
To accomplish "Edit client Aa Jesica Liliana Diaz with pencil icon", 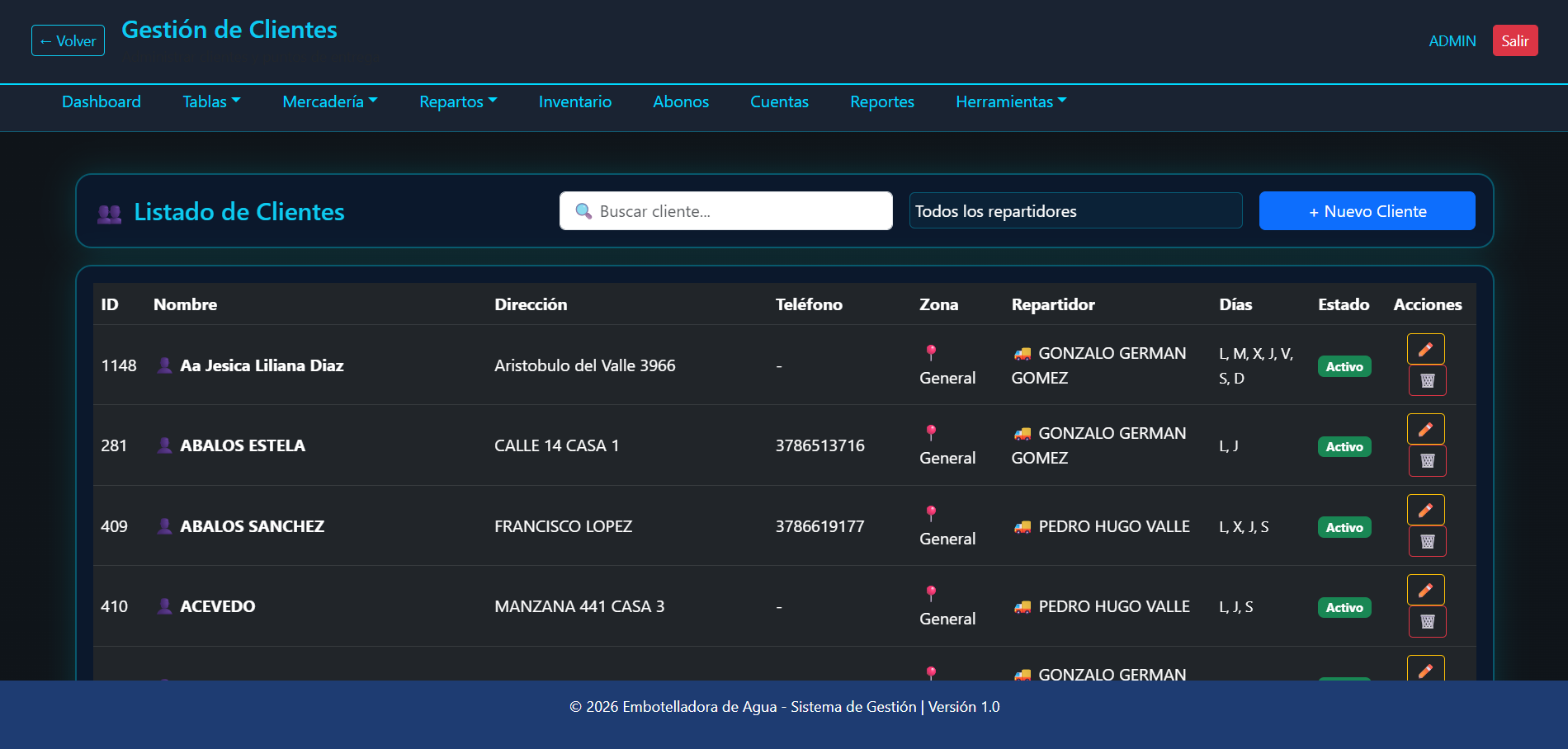I will pos(1425,349).
